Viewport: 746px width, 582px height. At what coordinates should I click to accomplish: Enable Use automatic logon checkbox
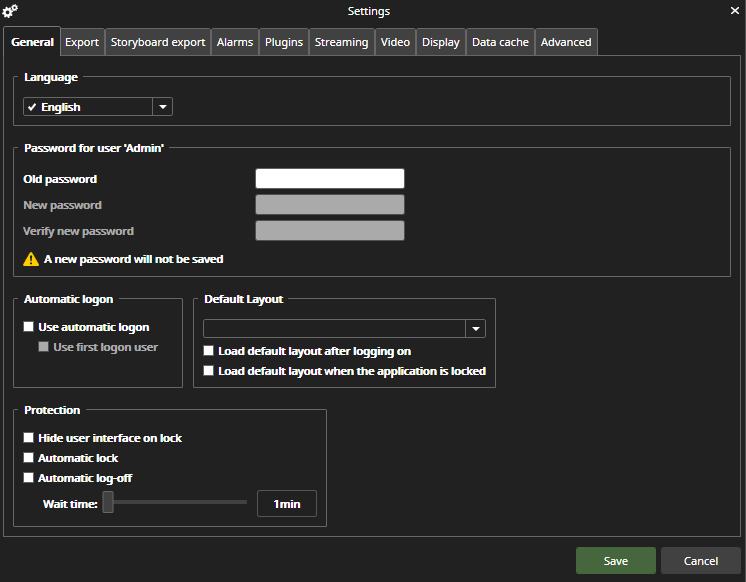pos(29,327)
